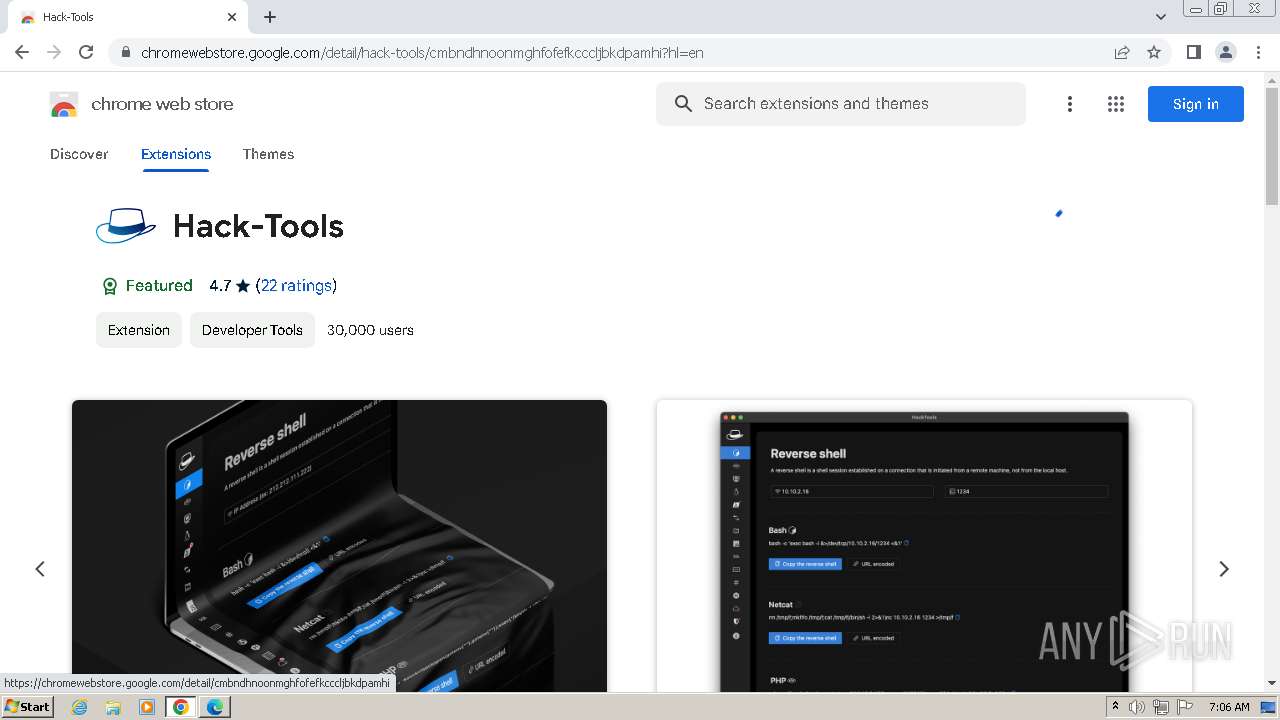
Task: Open the 22 ratings link
Action: 296,286
